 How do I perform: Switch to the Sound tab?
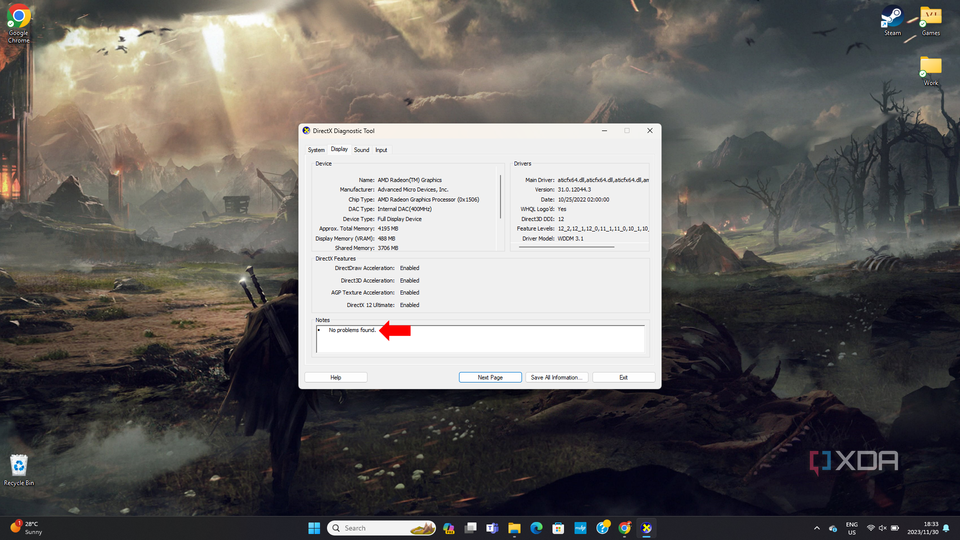click(361, 150)
